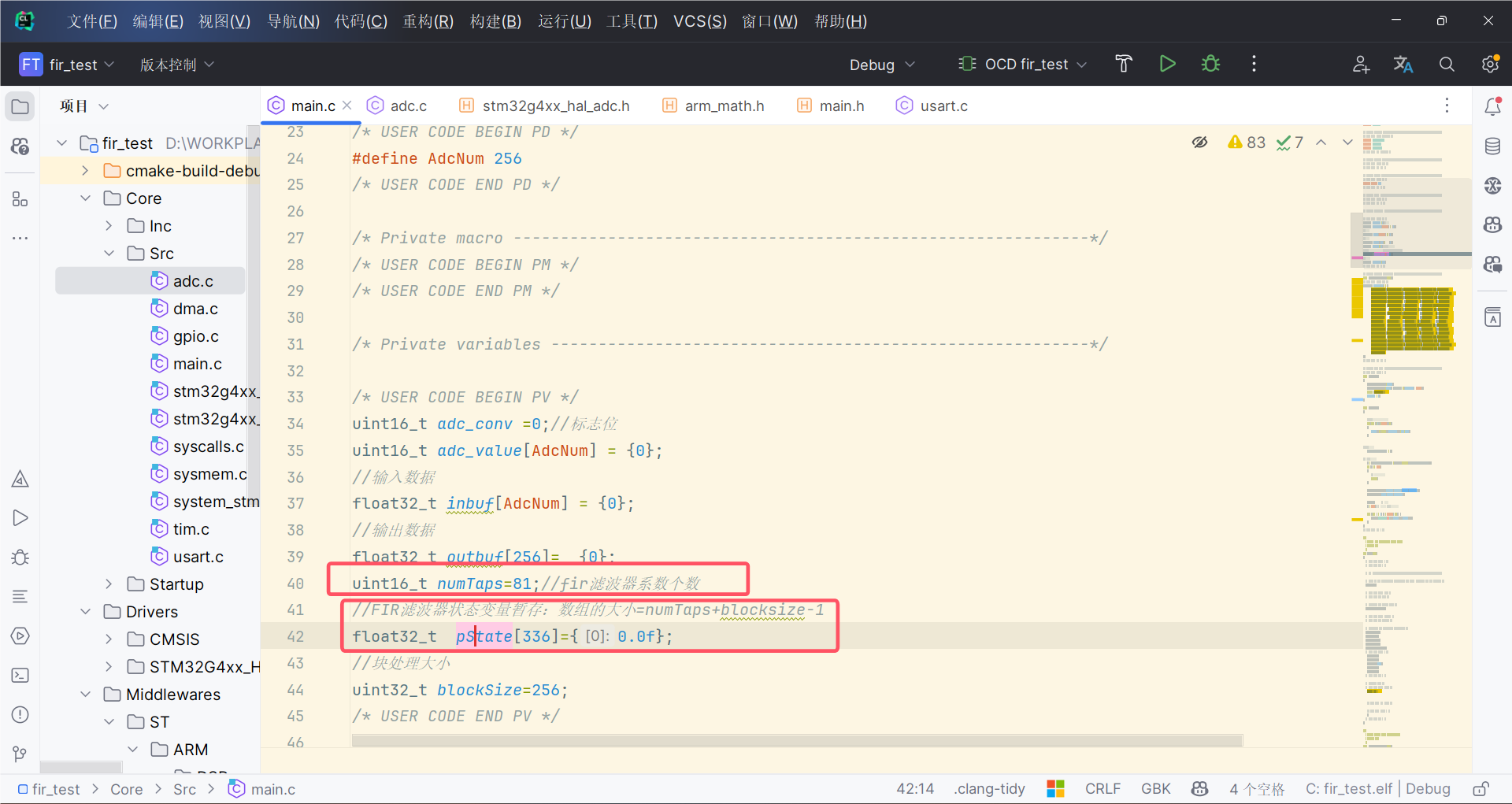Toggle read-only lock icon in status bar

coord(1480,789)
